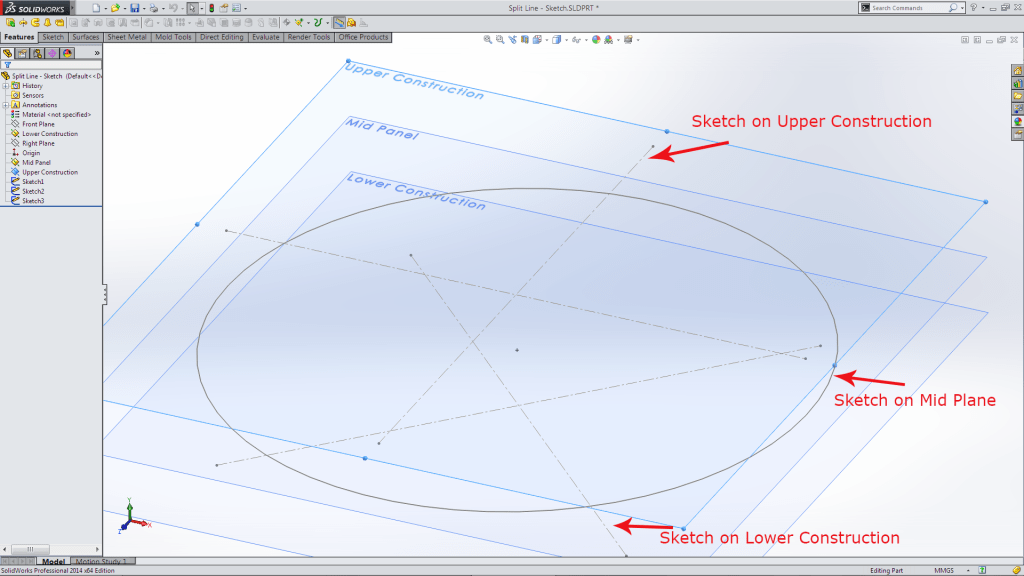This screenshot has width=1024, height=576.
Task: Expand the Annotations folder
Action: click(x=6, y=105)
